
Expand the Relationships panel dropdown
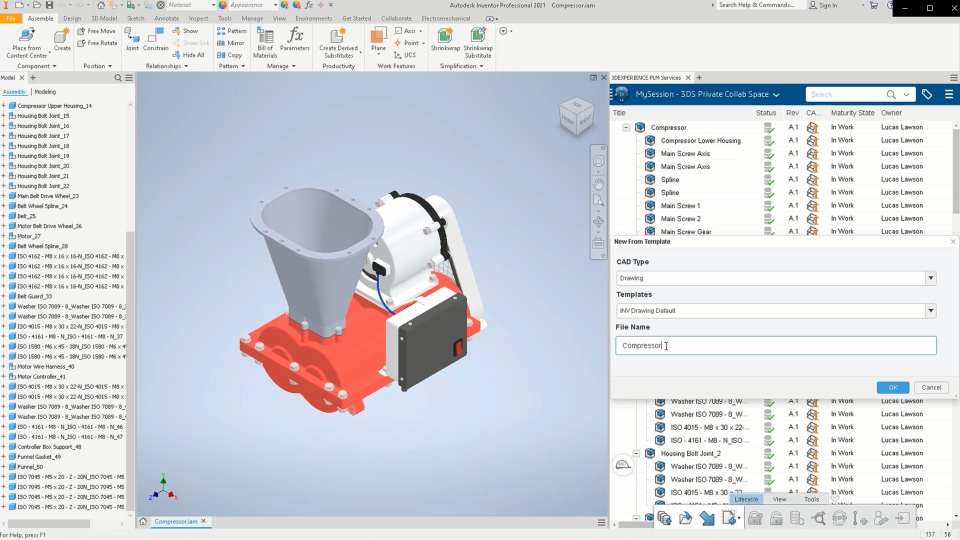(x=167, y=66)
